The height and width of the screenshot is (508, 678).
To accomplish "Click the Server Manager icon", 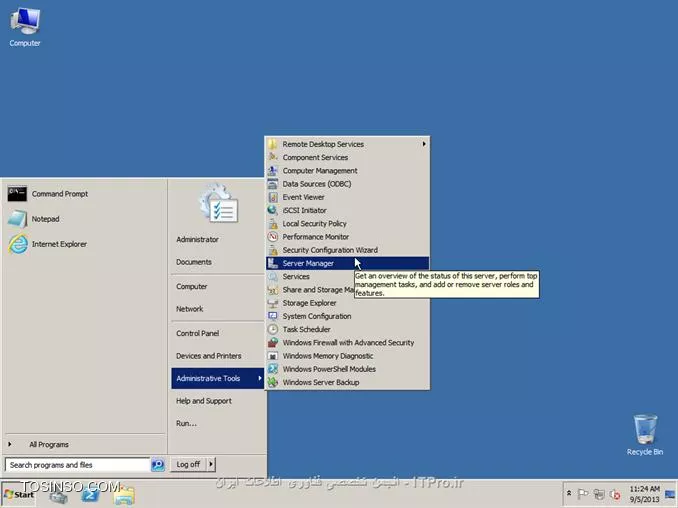I will pos(273,263).
